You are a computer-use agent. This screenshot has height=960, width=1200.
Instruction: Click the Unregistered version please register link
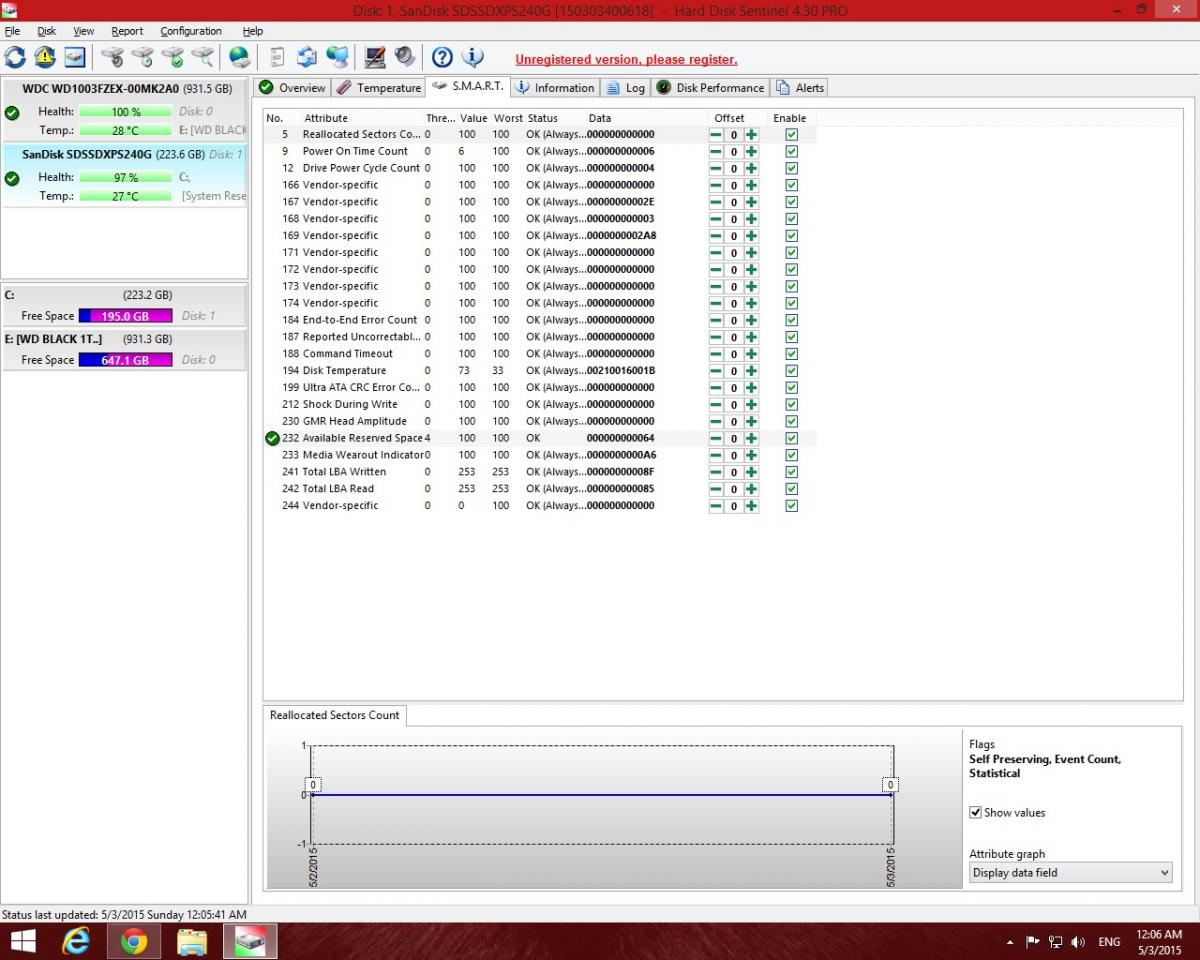coord(626,60)
